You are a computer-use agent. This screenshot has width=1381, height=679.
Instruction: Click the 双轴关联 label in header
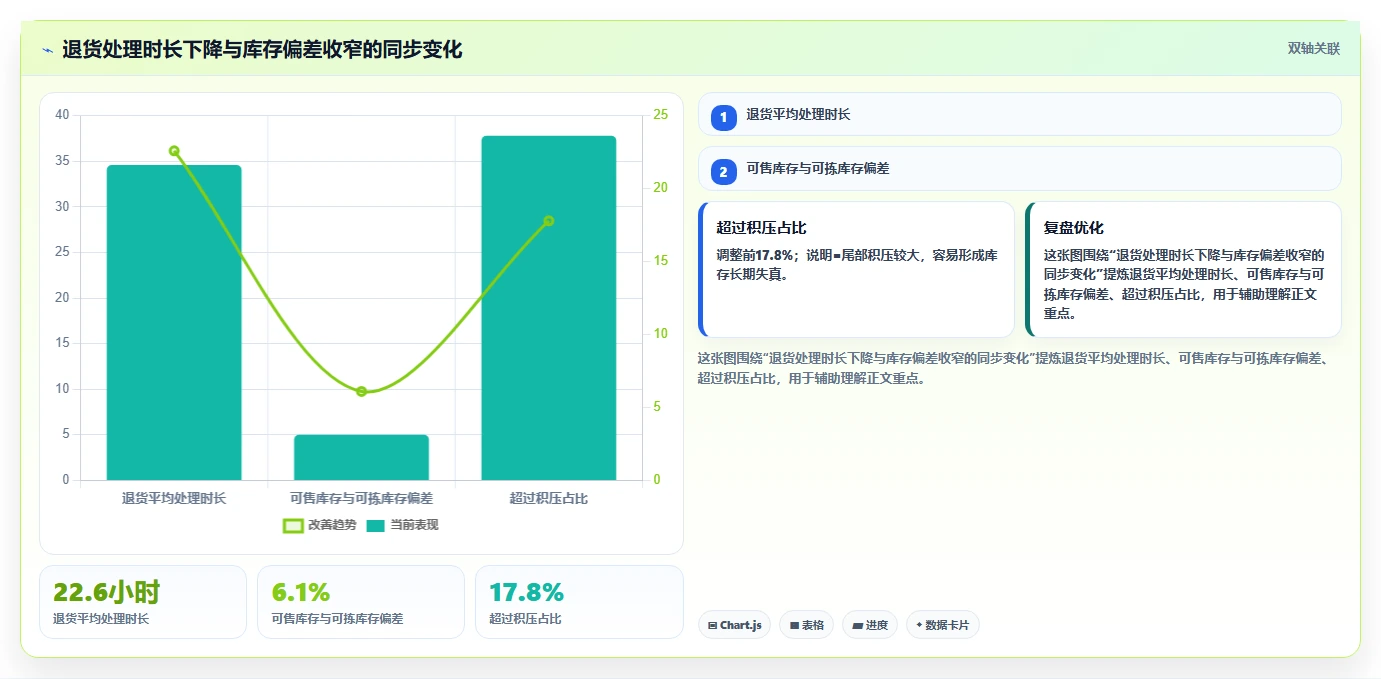coord(1313,49)
